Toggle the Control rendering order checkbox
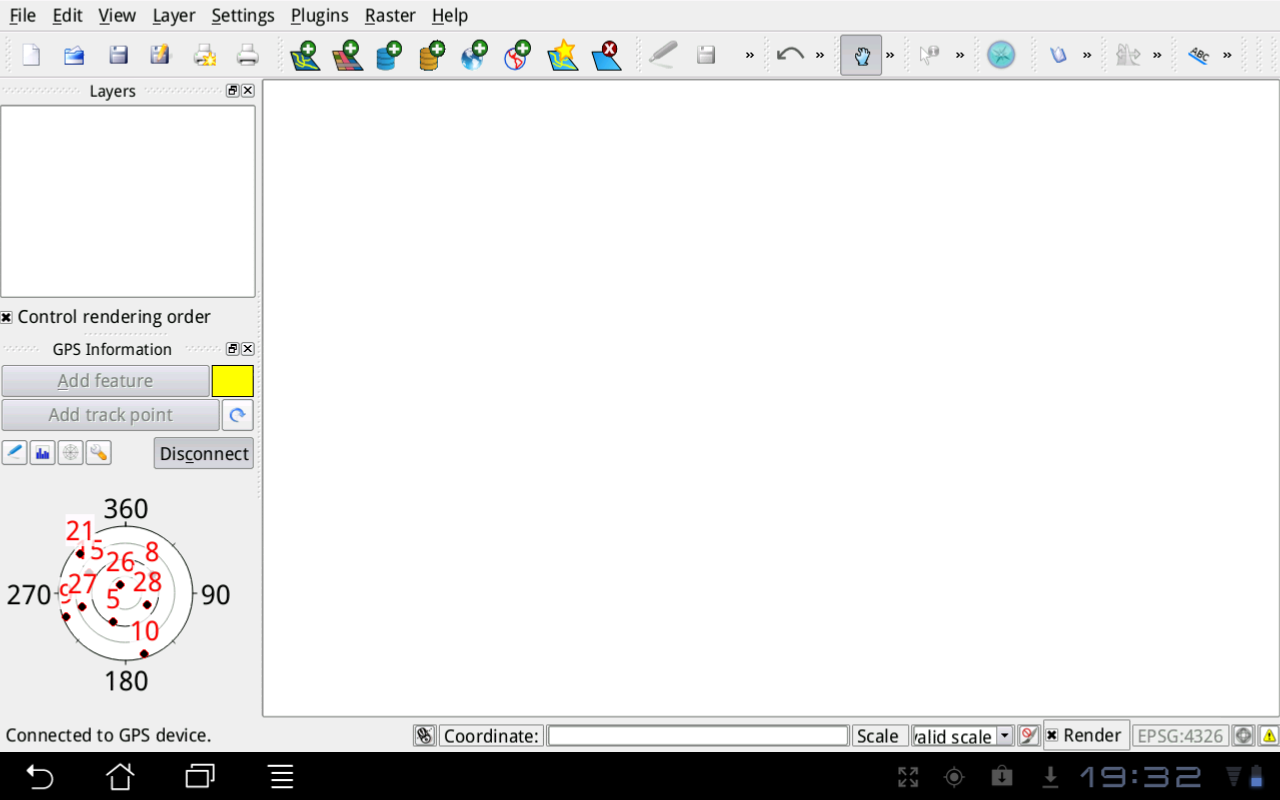 pyautogui.click(x=7, y=317)
